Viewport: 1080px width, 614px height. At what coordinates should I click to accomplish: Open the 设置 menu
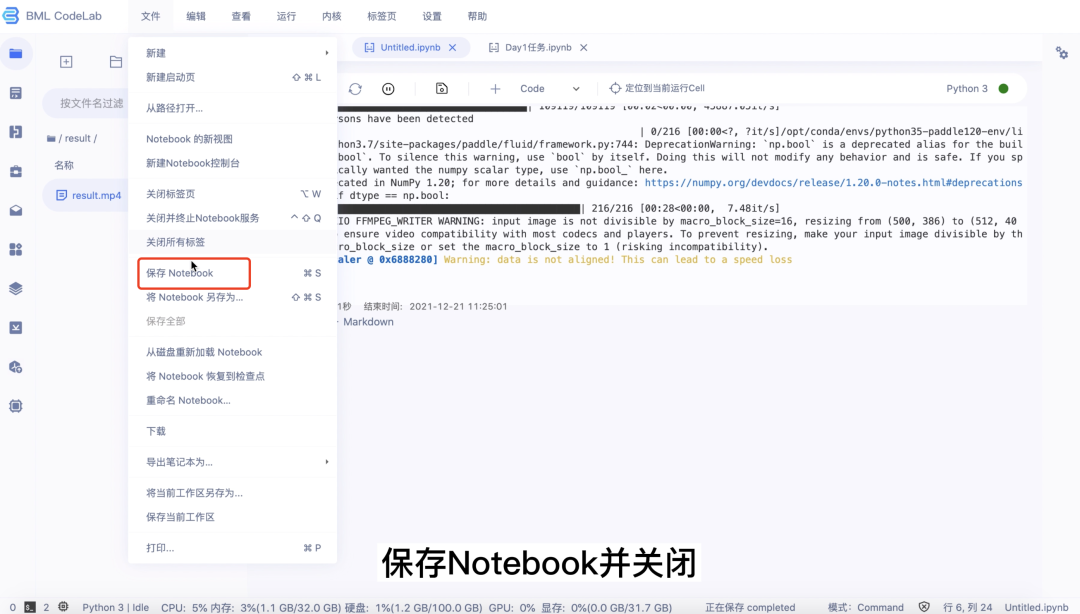432,16
